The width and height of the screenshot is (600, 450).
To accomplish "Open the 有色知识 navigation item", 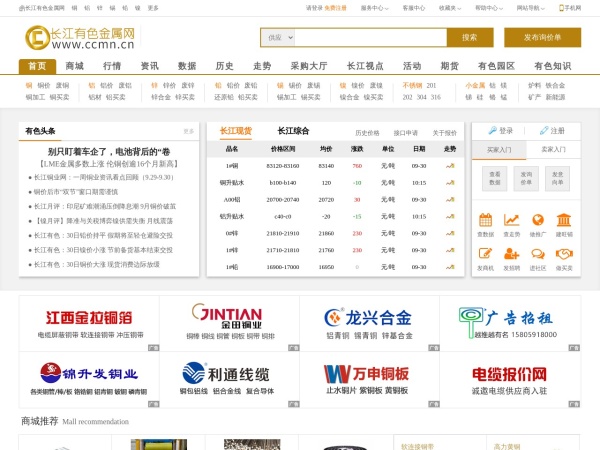I will pos(553,66).
